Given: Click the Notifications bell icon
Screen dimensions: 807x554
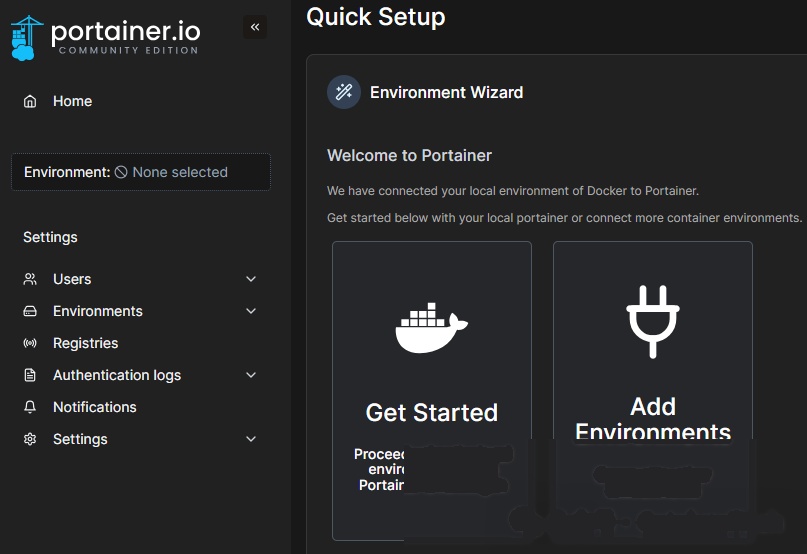Looking at the screenshot, I should tap(30, 407).
